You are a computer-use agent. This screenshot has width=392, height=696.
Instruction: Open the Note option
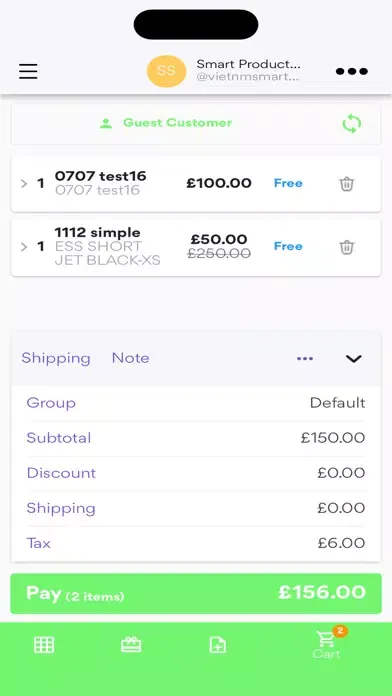(131, 358)
